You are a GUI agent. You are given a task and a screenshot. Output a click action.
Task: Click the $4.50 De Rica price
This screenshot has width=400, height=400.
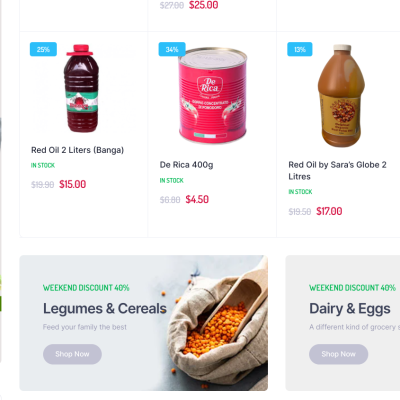(x=197, y=200)
